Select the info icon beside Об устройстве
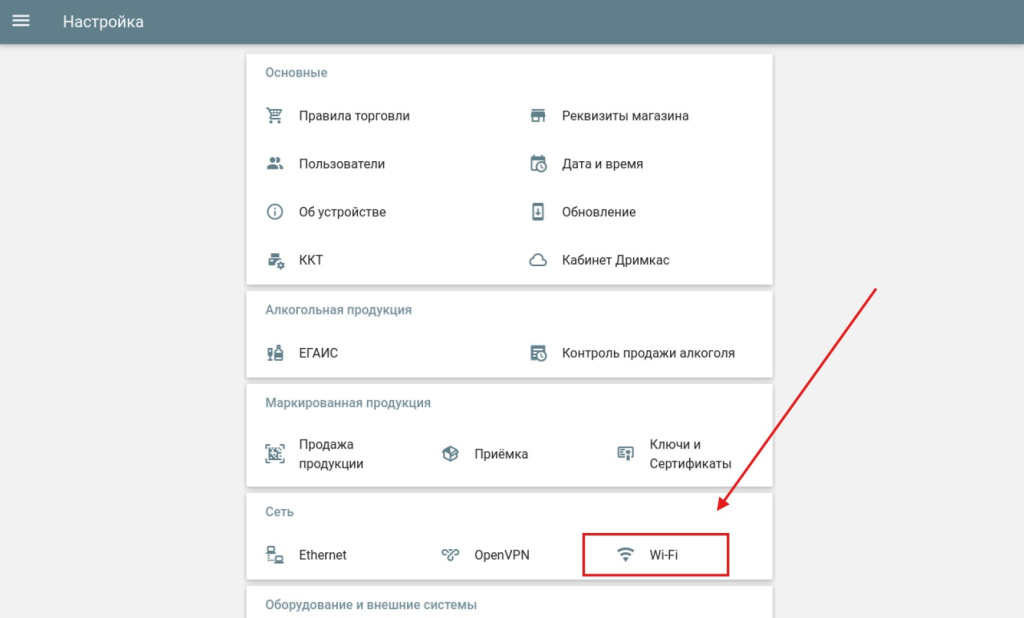1024x618 pixels. pyautogui.click(x=275, y=211)
